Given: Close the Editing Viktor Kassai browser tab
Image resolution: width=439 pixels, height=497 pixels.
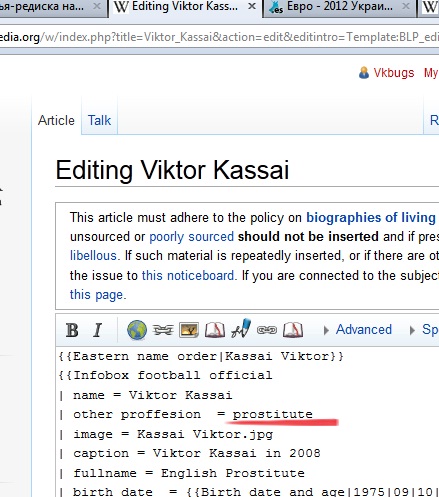Looking at the screenshot, I should coord(252,6).
